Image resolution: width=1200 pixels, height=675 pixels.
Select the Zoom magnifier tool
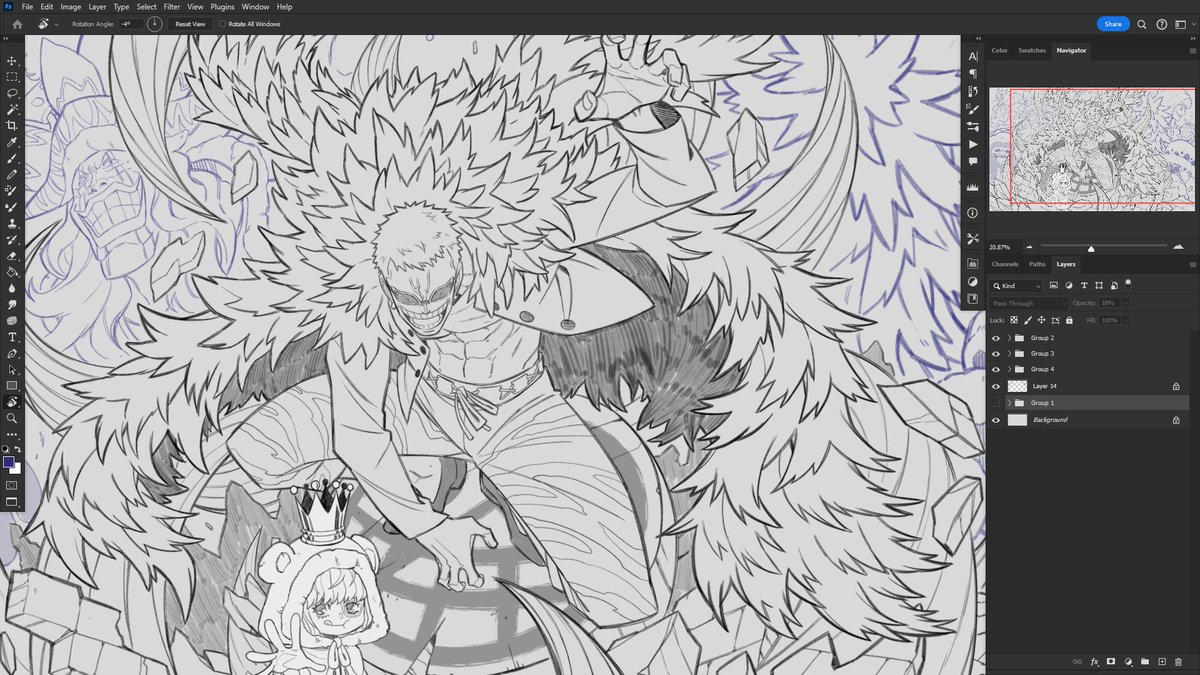click(12, 418)
